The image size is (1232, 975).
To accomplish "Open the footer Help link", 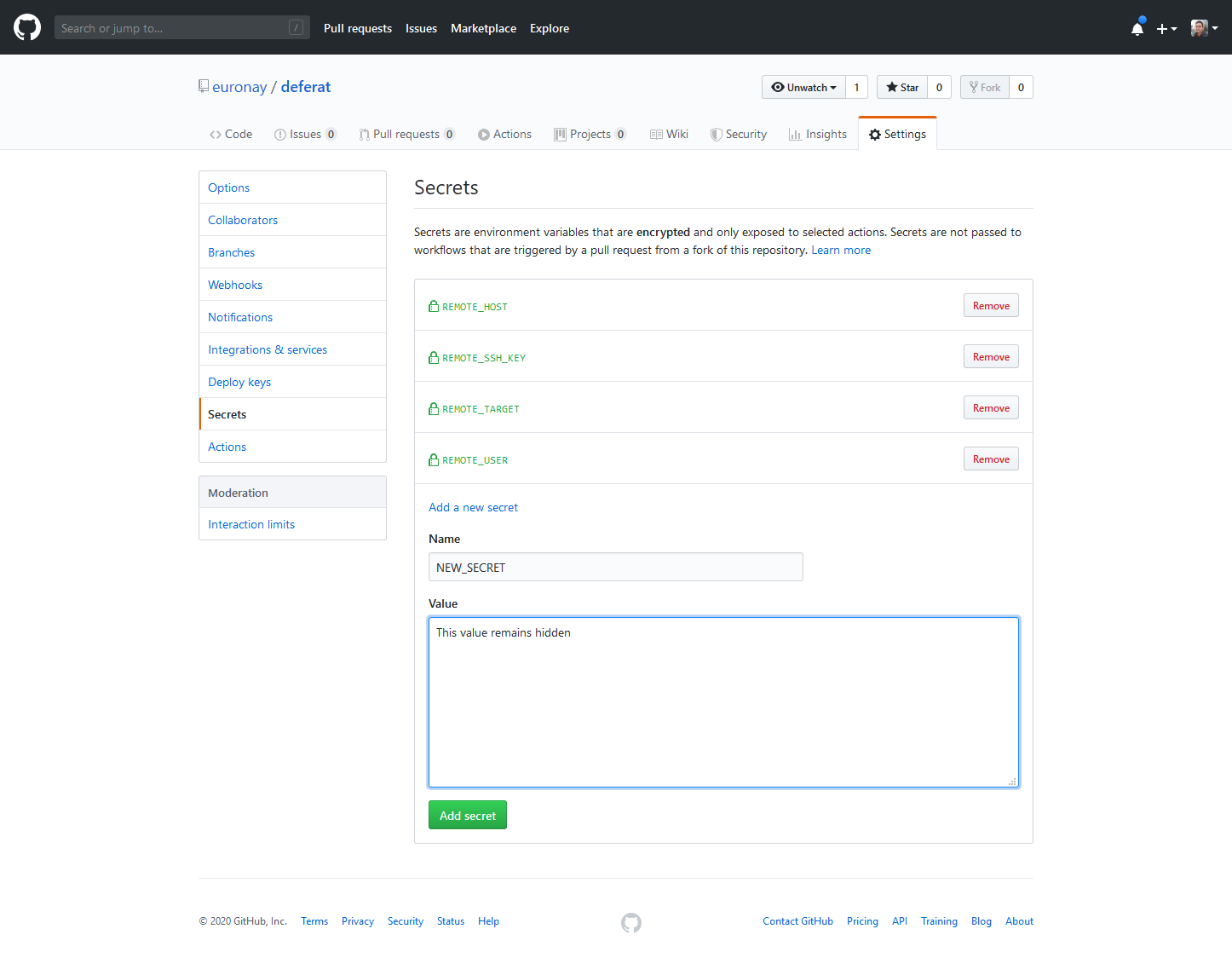I will [x=488, y=921].
